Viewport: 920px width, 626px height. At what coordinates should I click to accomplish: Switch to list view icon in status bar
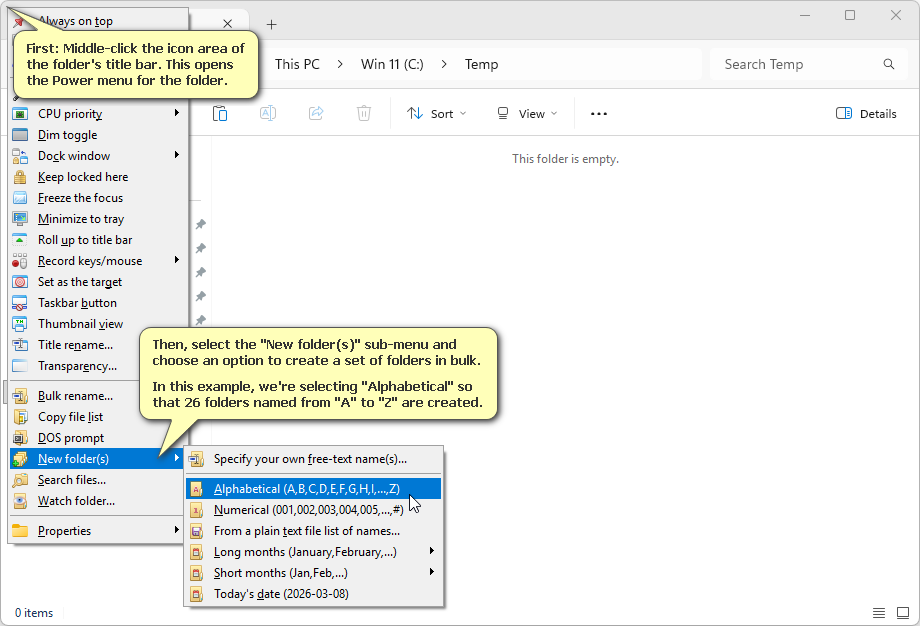point(879,613)
